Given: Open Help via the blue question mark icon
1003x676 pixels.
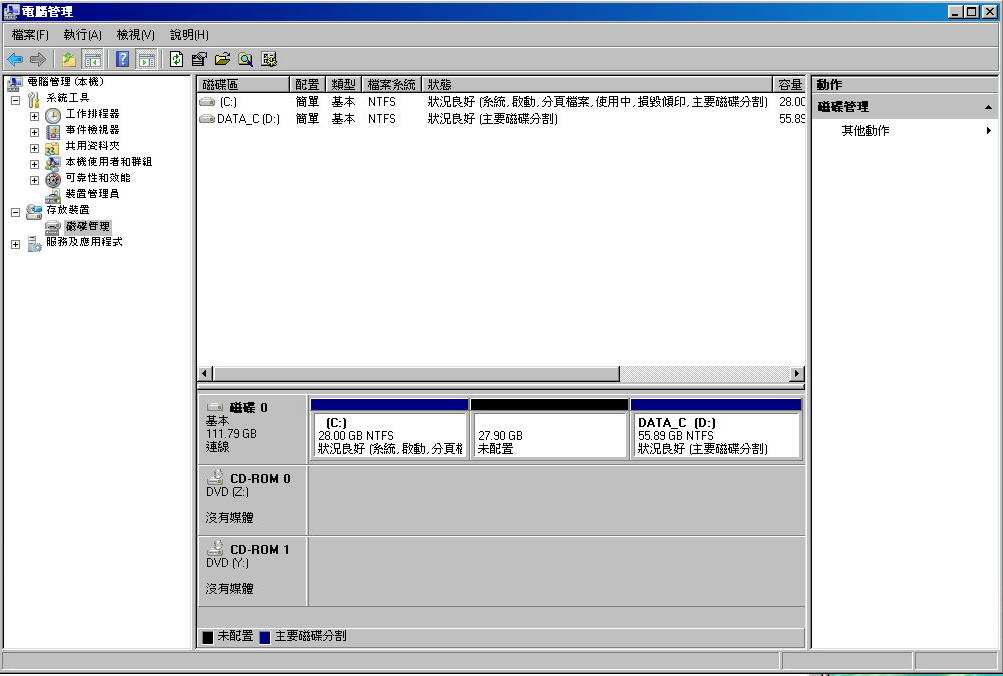Looking at the screenshot, I should pyautogui.click(x=123, y=59).
